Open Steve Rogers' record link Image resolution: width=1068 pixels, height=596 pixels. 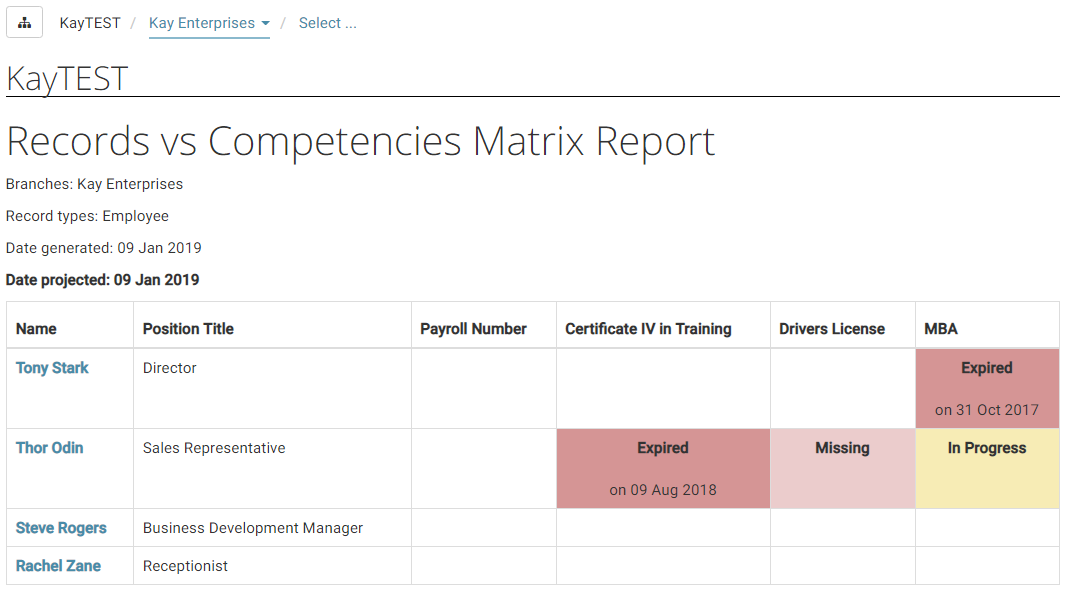click(x=61, y=528)
